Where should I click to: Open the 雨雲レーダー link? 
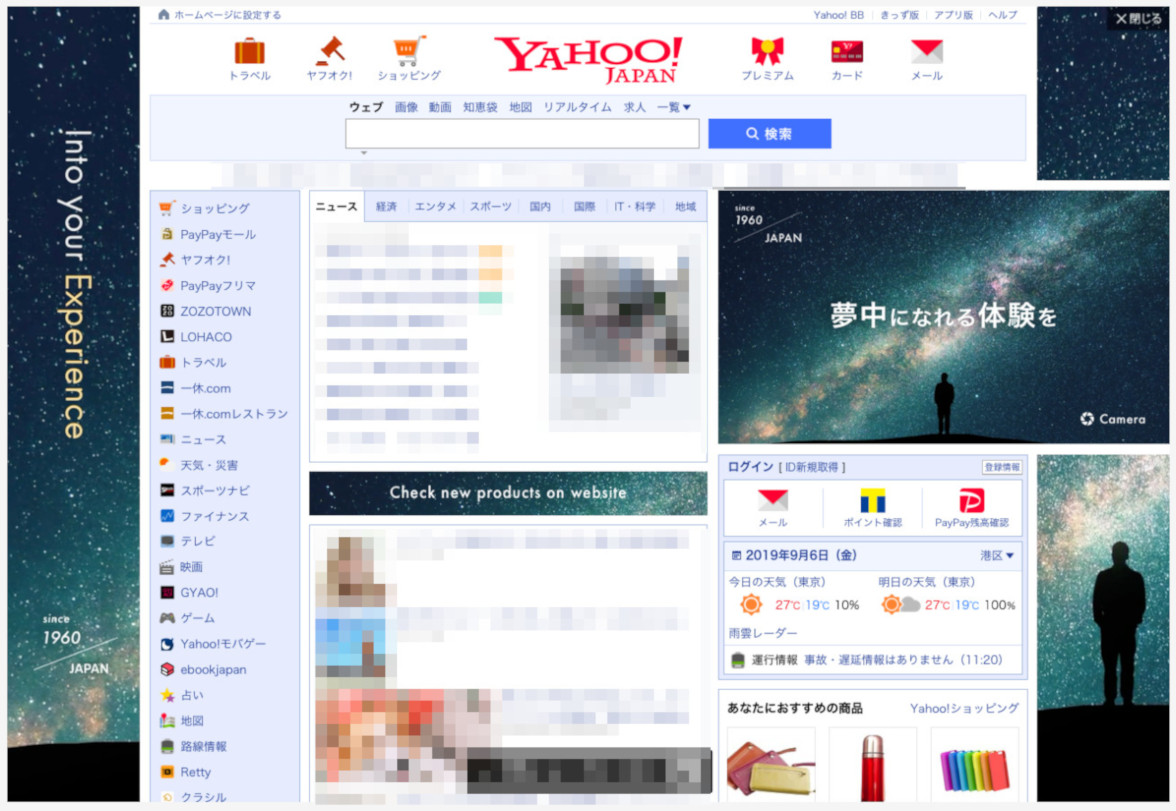[763, 633]
